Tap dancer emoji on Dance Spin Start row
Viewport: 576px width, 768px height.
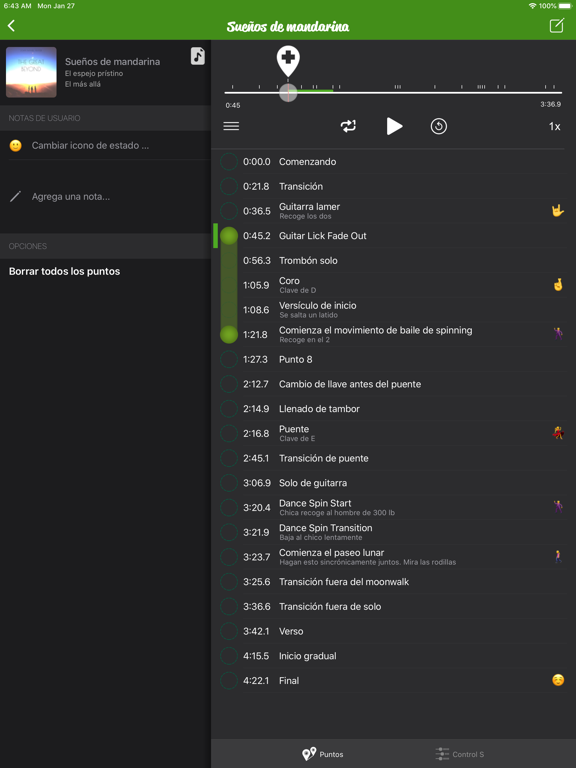(558, 507)
